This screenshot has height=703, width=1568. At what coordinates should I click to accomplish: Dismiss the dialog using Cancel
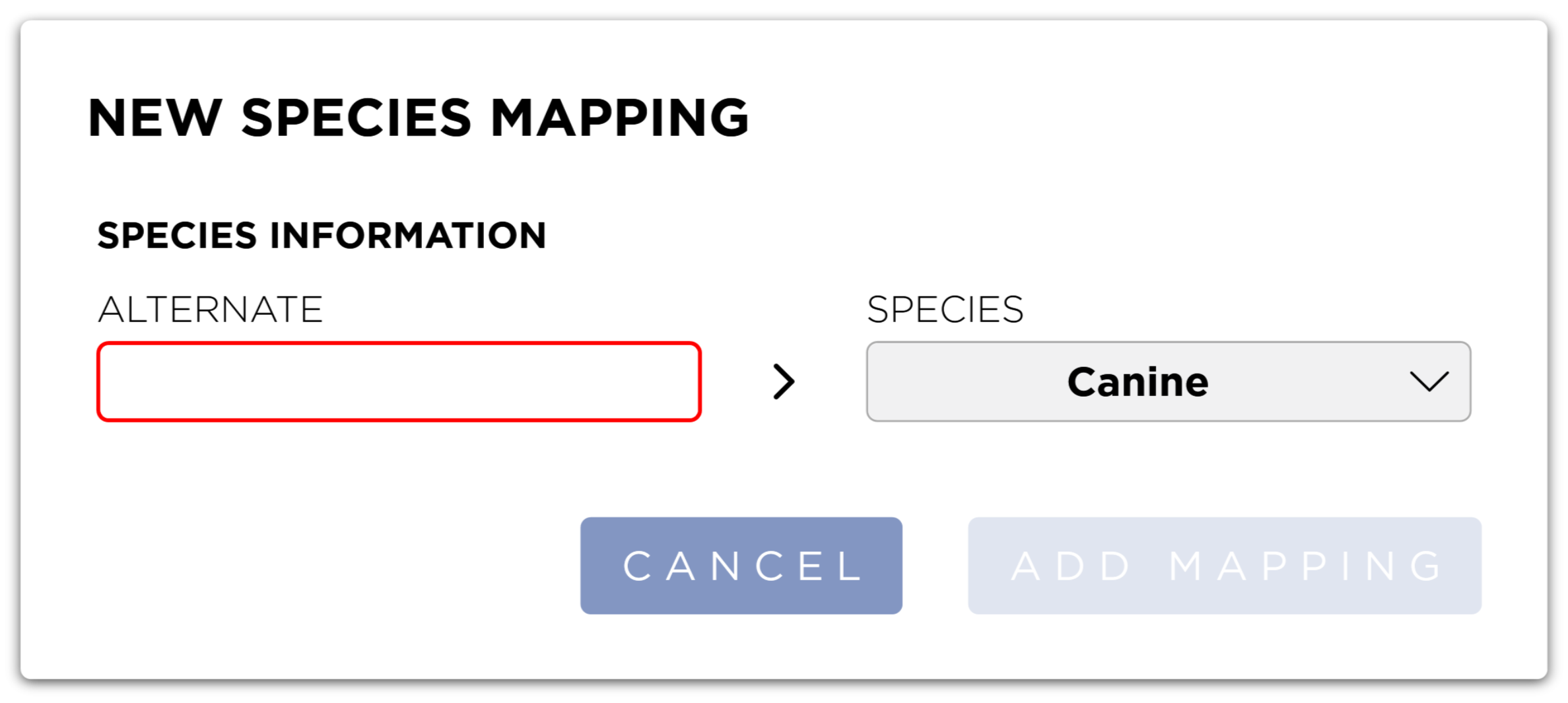[x=741, y=566]
